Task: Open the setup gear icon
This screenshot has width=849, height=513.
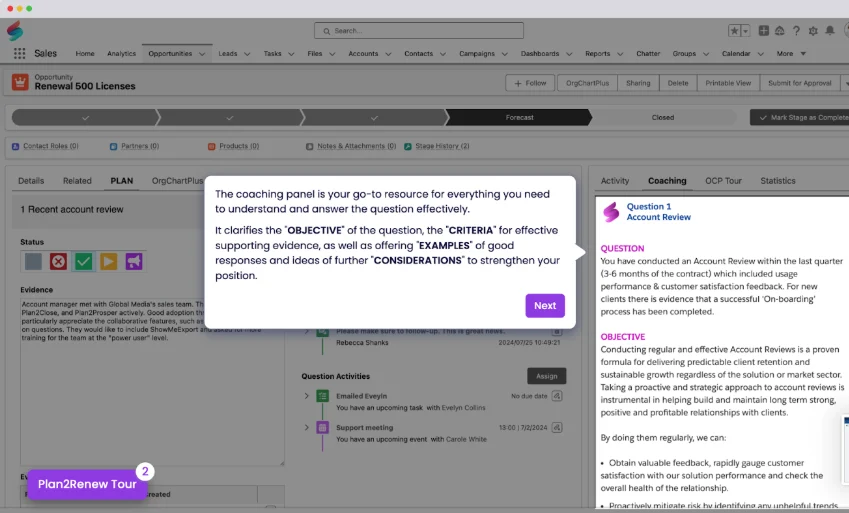Action: coord(812,31)
